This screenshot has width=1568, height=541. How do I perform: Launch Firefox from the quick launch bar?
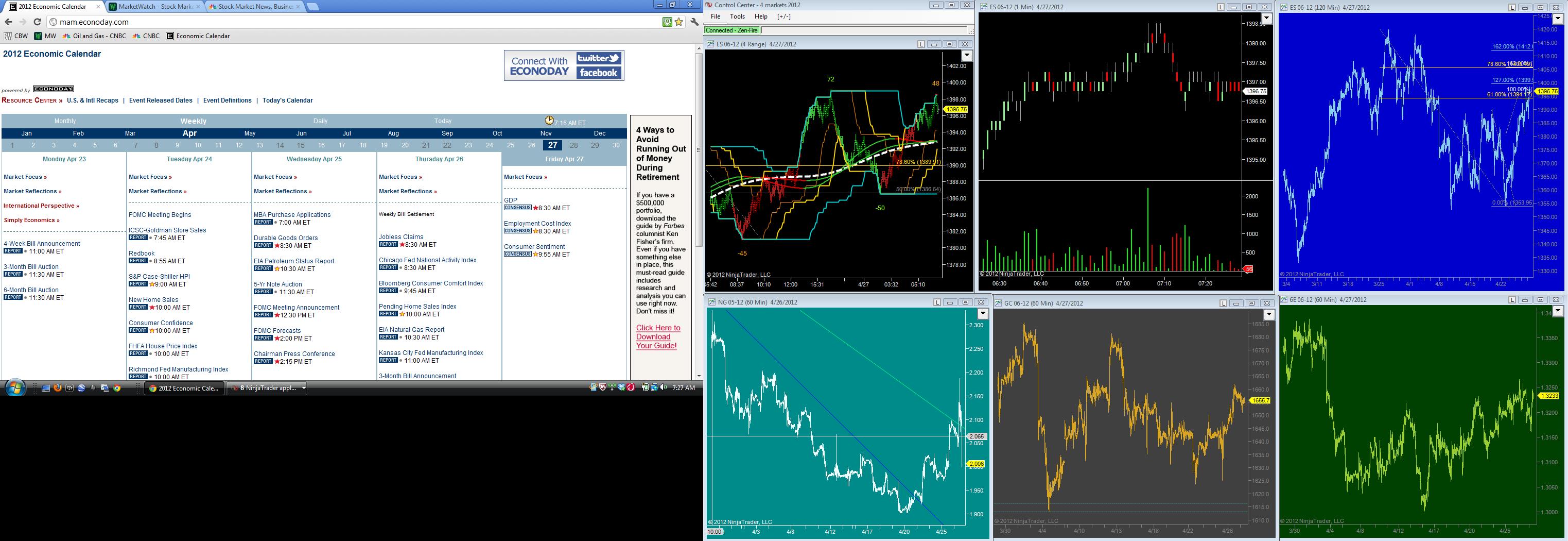click(58, 387)
